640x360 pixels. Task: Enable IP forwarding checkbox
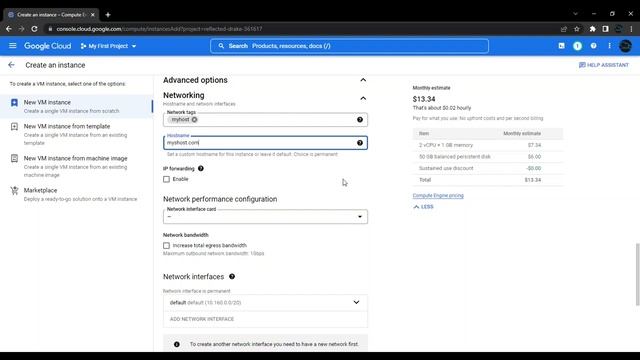167,179
